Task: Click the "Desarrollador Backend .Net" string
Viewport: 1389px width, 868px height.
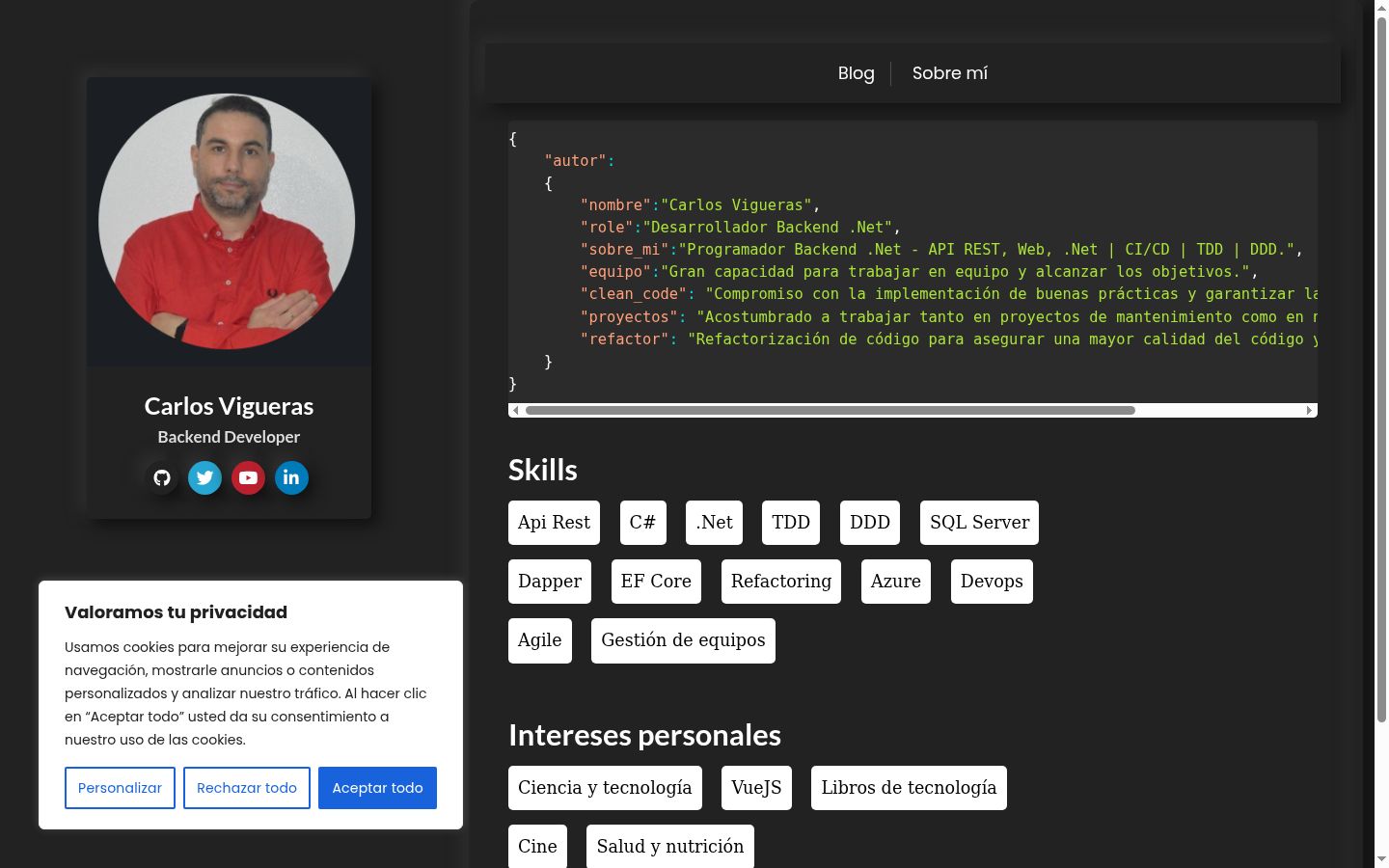Action: pos(768,228)
